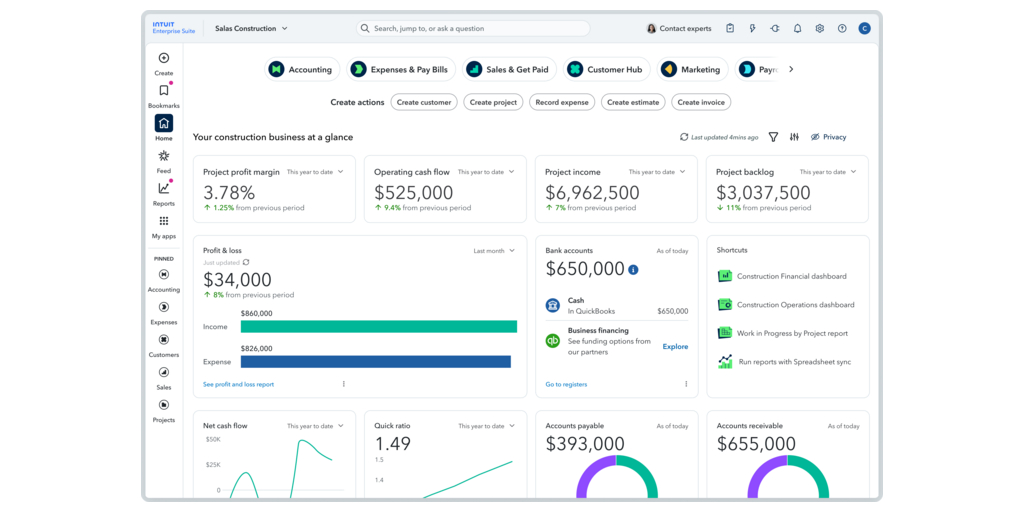Image resolution: width=1024 pixels, height=512 pixels.
Task: Click the filter funnel icon
Action: (x=773, y=137)
